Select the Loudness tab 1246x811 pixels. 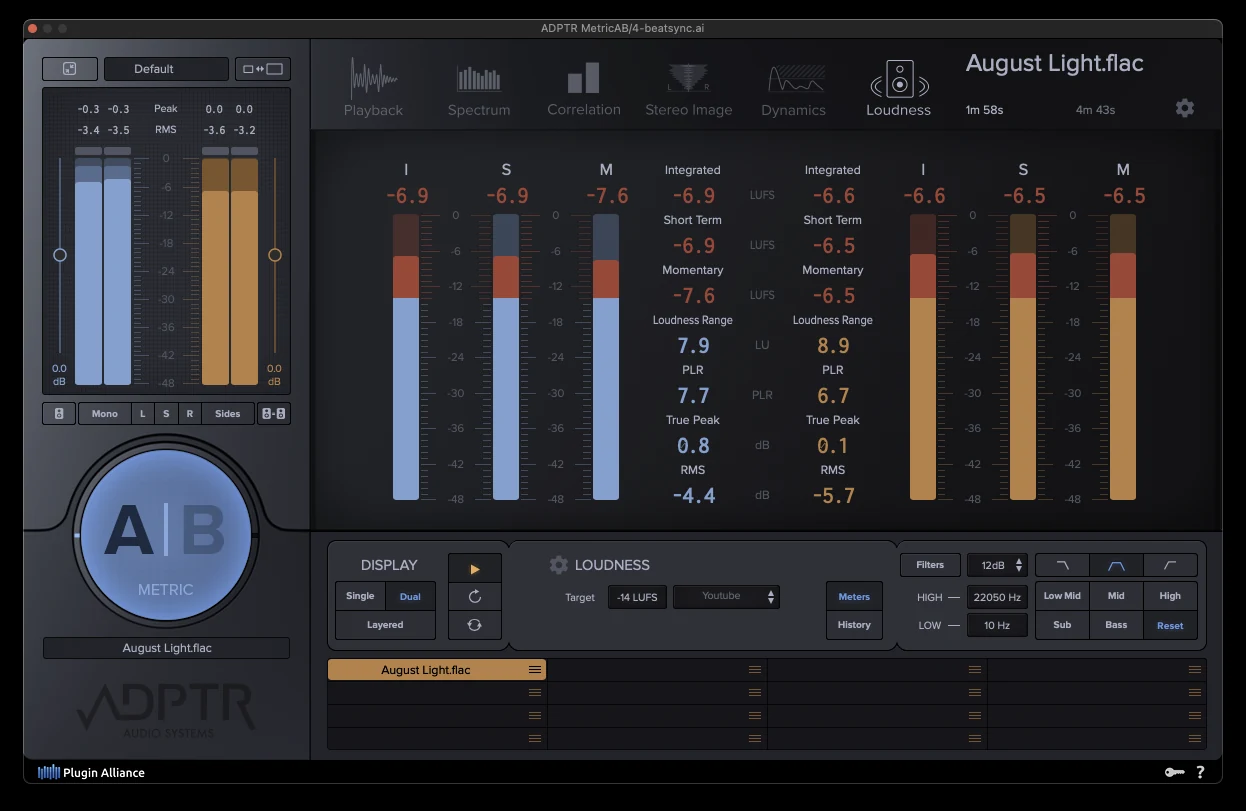898,89
